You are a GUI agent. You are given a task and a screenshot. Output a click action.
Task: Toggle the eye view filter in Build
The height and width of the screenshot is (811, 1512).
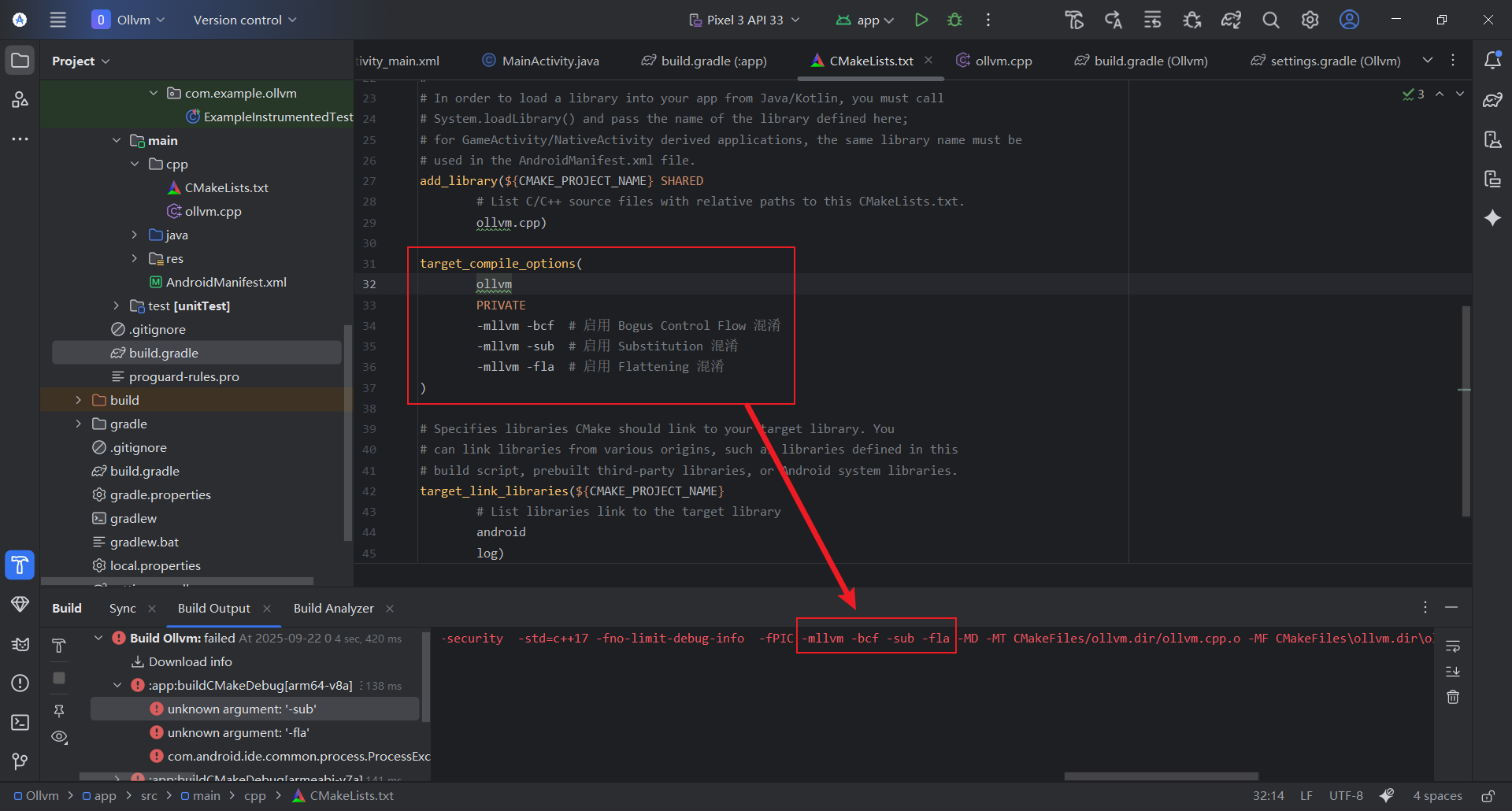pos(59,737)
